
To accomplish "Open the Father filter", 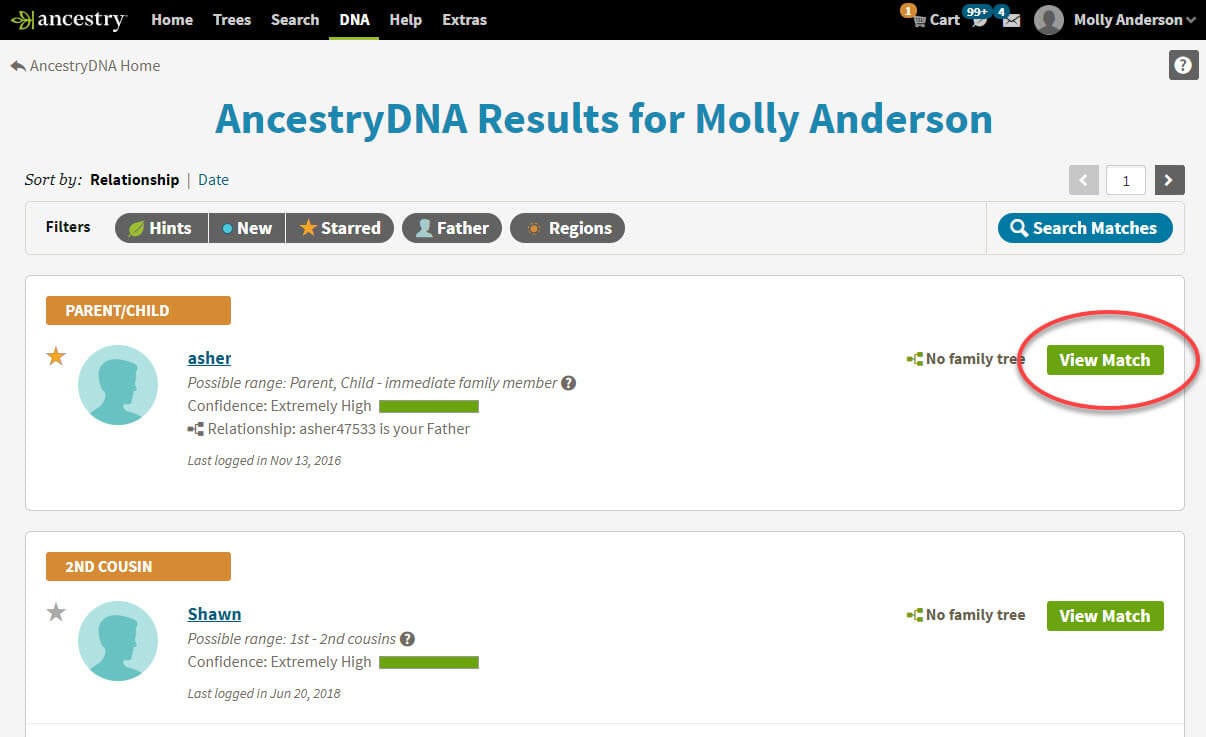I will (x=452, y=228).
